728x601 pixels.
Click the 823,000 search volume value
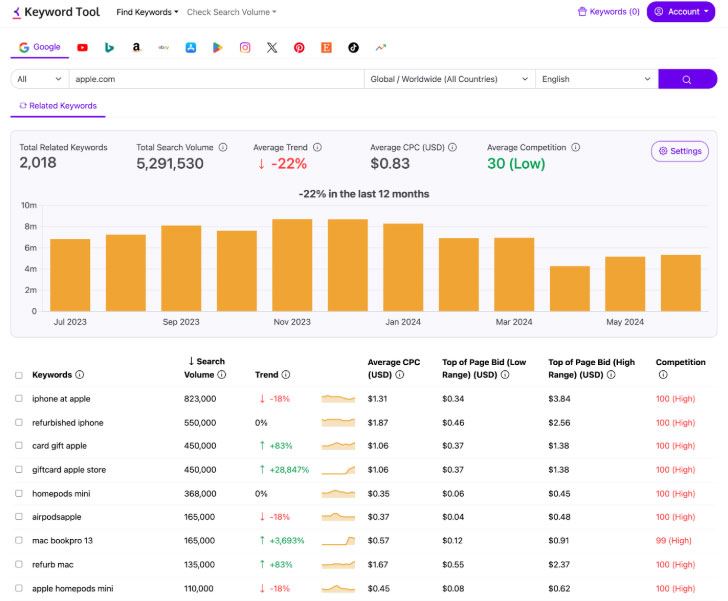[x=200, y=398]
